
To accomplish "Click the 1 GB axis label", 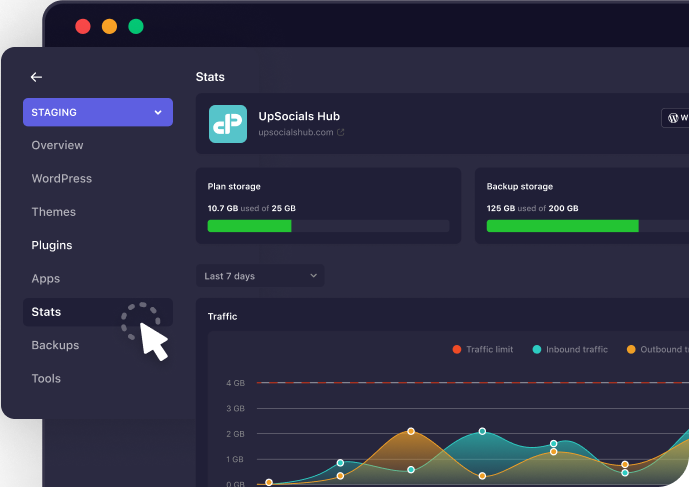I will click(235, 459).
